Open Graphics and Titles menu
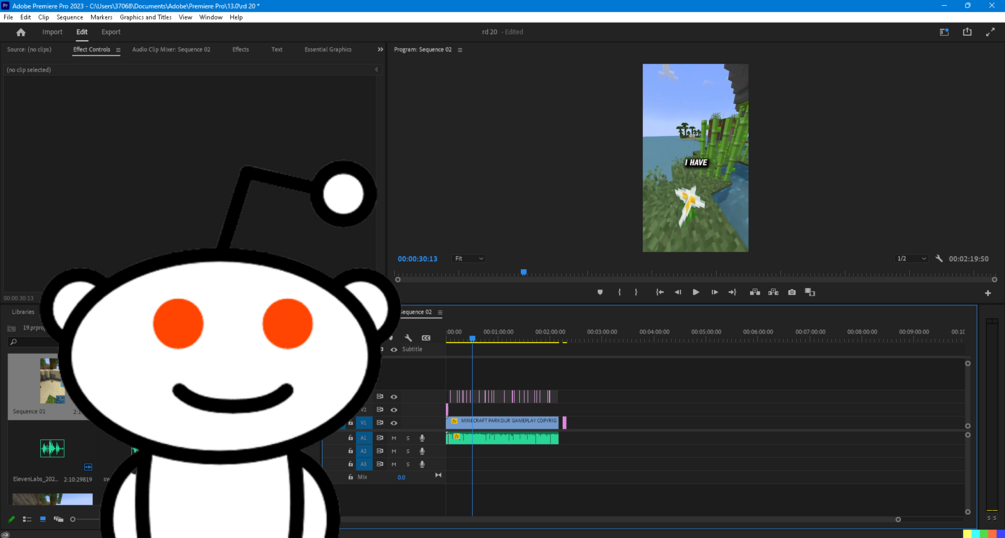Screen dimensions: 1005x538 [x=145, y=17]
